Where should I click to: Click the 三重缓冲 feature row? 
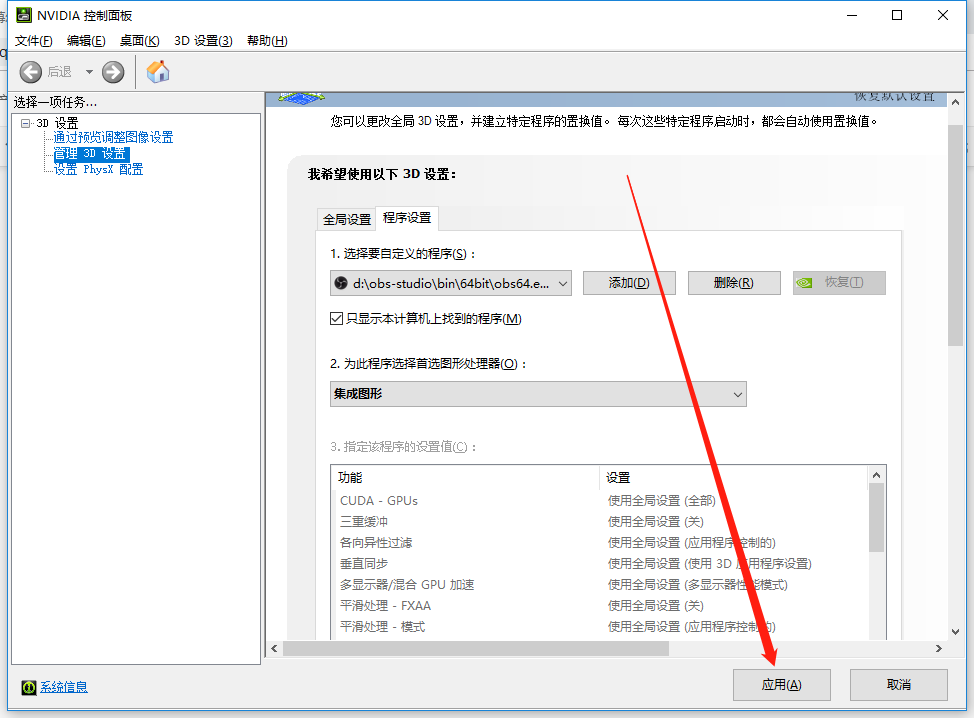coord(599,522)
